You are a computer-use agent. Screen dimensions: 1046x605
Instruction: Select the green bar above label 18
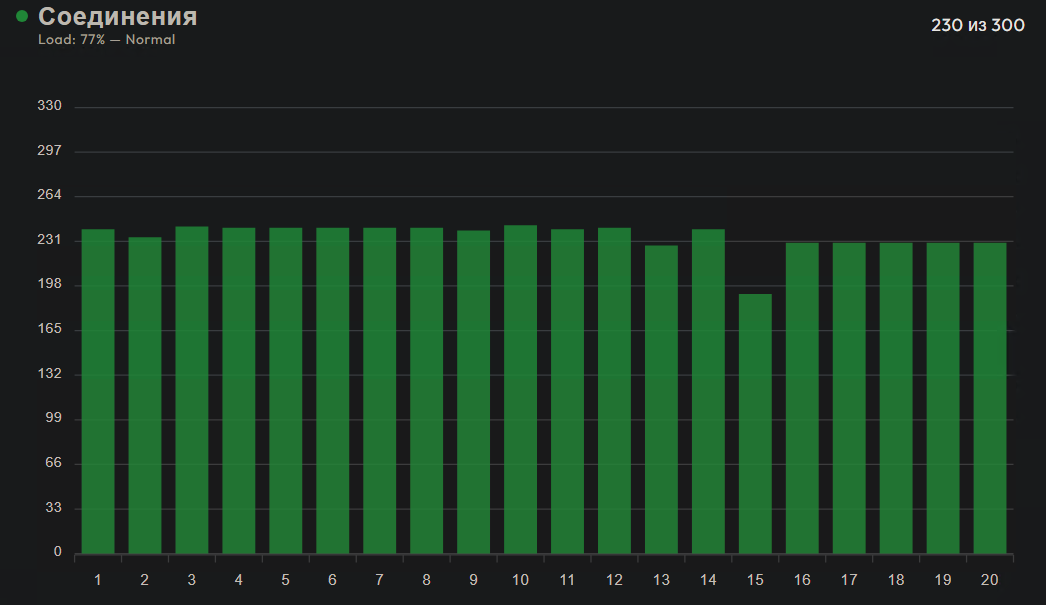click(896, 398)
